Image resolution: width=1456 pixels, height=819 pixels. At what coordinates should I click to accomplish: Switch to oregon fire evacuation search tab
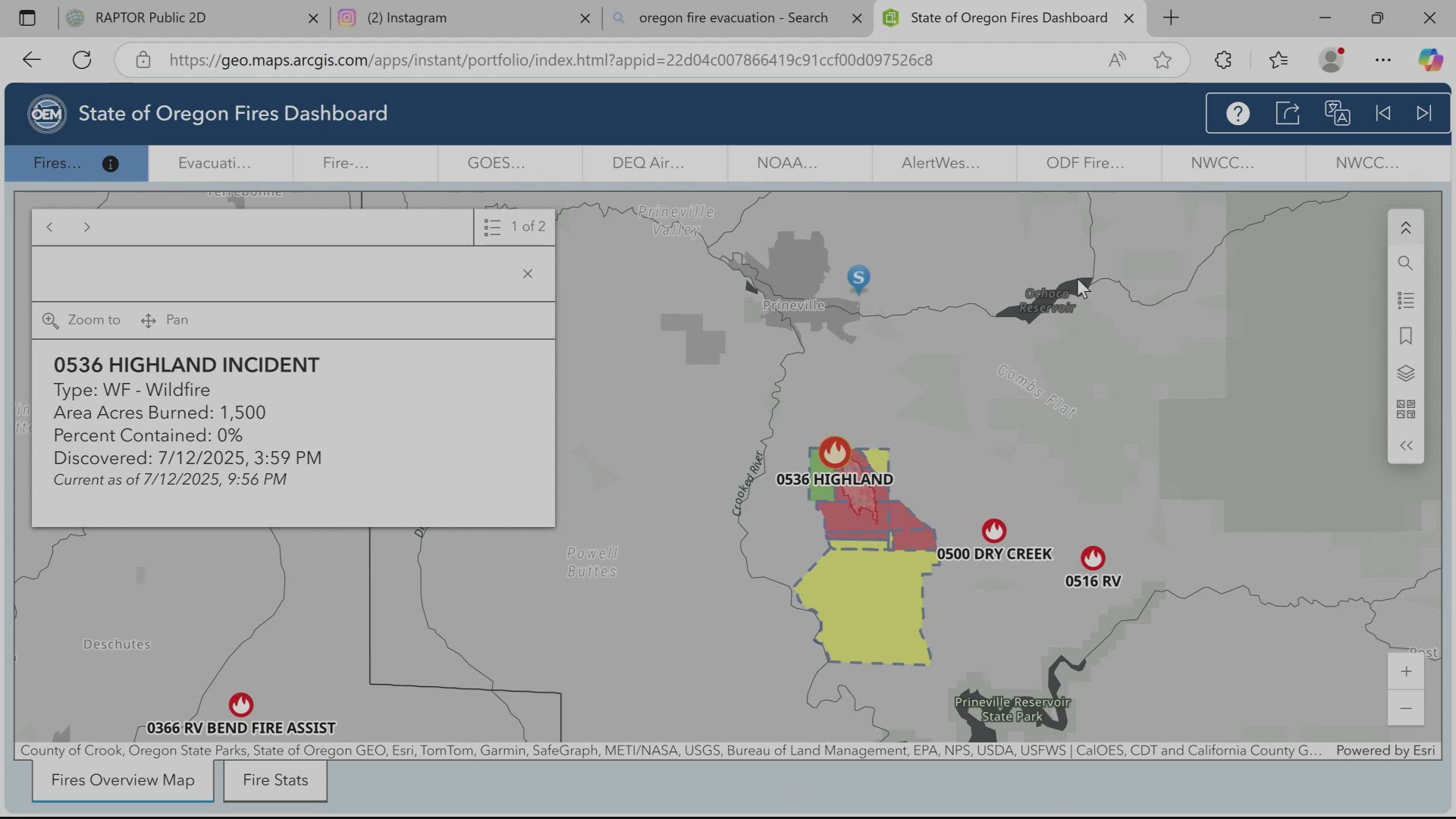coord(736,17)
